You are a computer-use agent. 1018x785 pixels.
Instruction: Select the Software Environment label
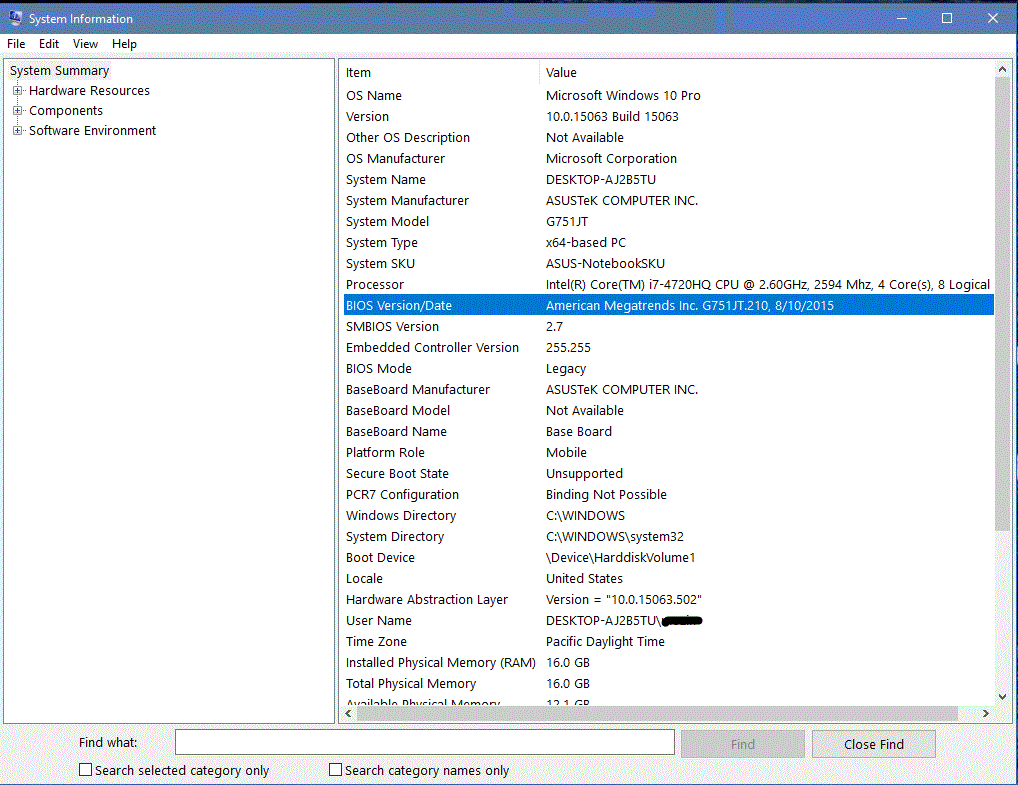pos(92,131)
